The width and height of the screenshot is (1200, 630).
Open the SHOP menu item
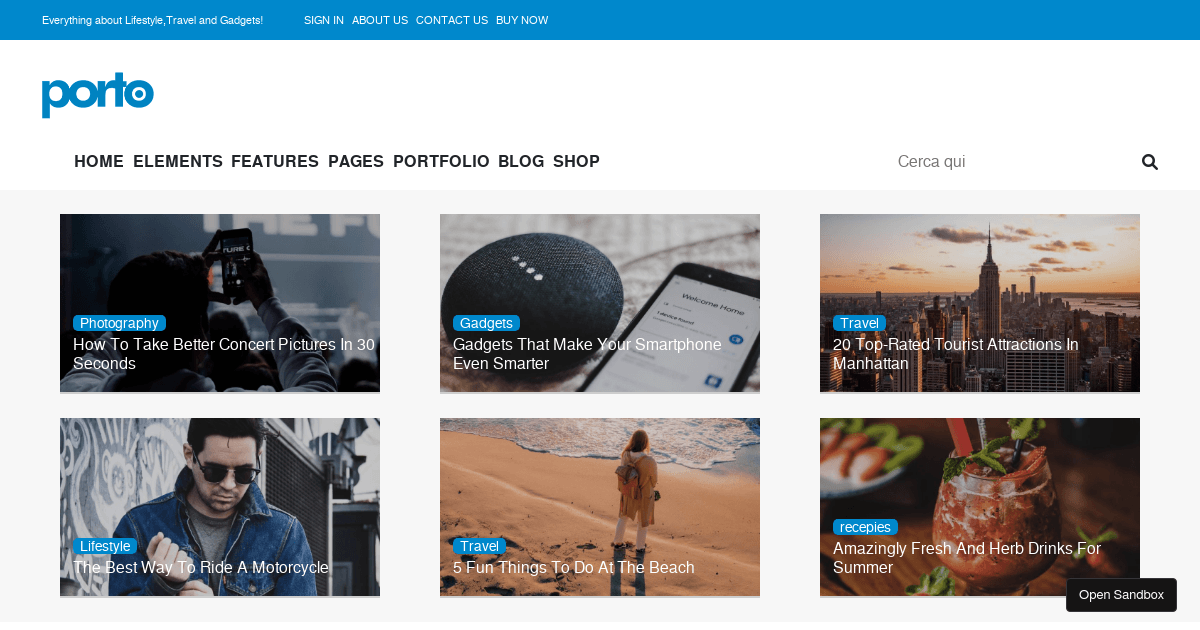tap(576, 162)
